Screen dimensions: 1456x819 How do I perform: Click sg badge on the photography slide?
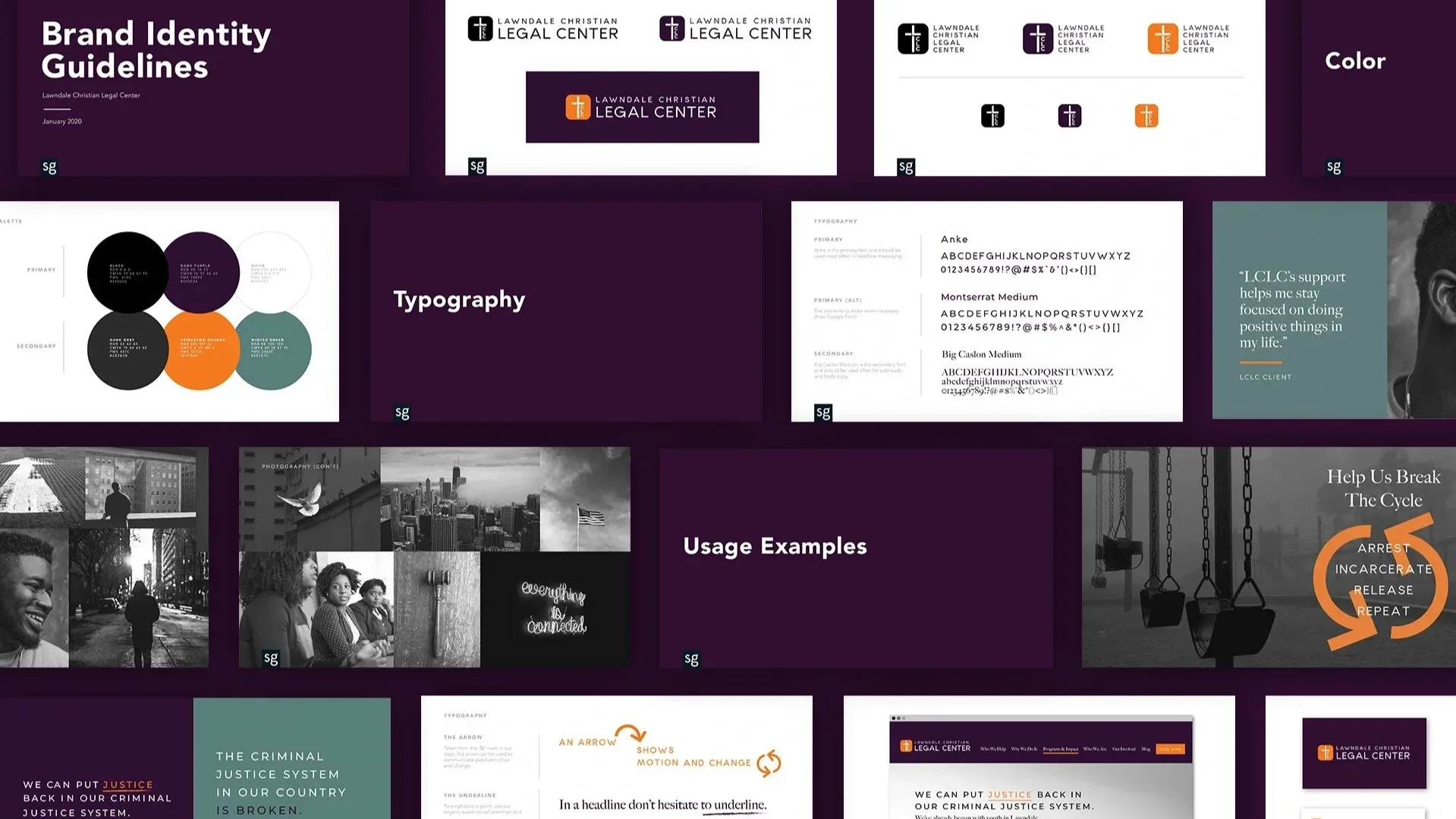click(271, 658)
